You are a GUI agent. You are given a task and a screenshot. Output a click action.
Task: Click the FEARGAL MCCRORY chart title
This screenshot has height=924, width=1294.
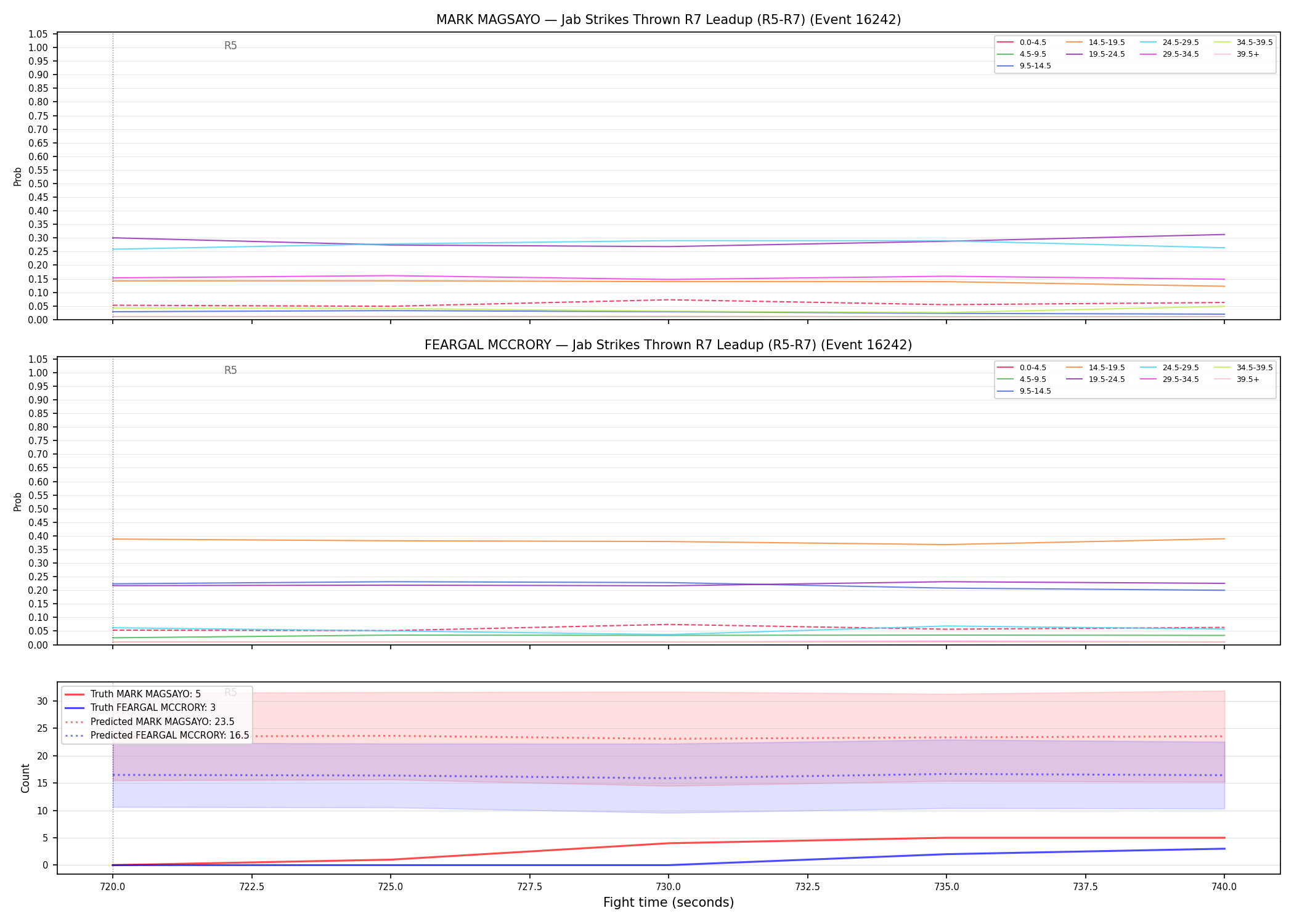pos(669,345)
